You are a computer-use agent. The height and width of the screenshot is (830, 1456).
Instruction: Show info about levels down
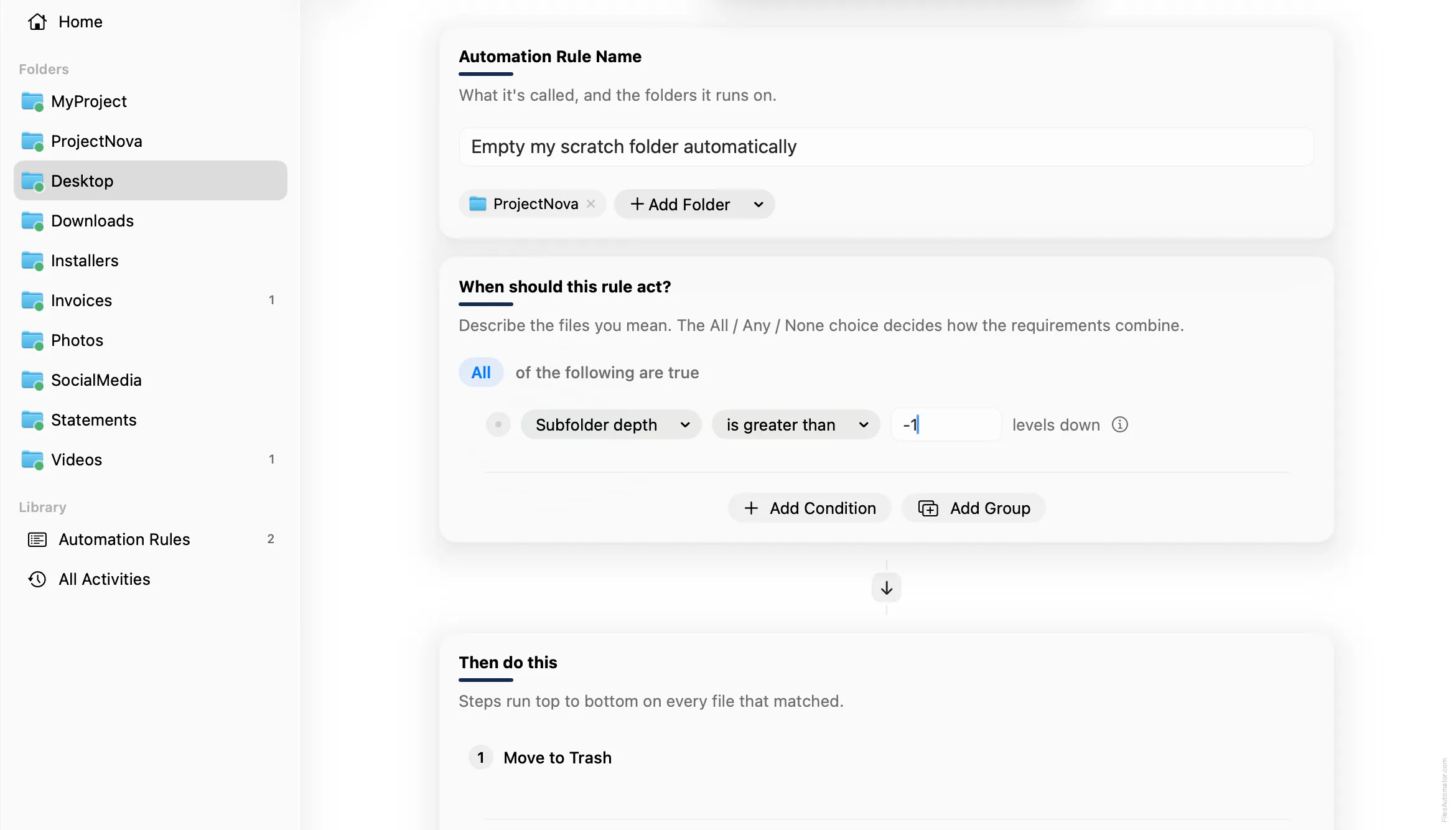click(x=1120, y=424)
